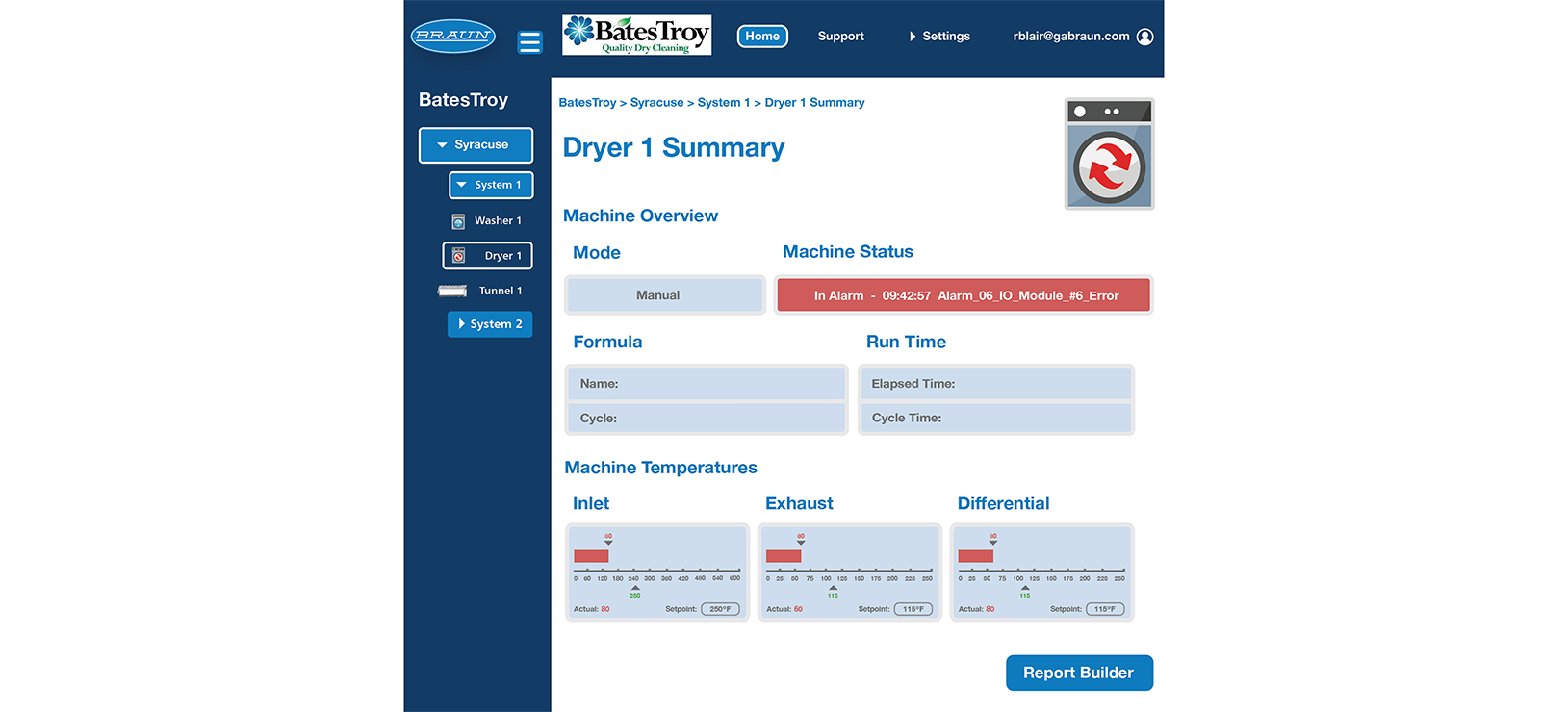Select Dryer 1 in the sidebar

point(487,256)
